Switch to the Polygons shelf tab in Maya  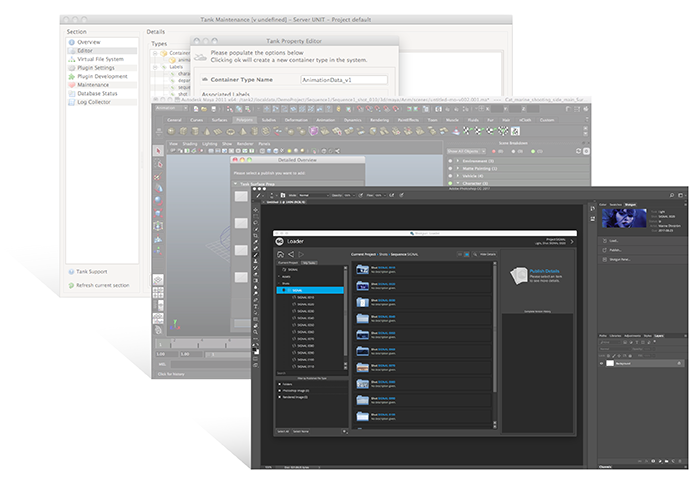coord(245,120)
